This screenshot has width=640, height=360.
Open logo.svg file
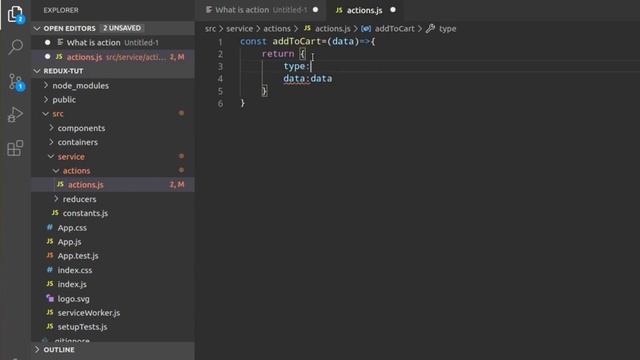73,298
